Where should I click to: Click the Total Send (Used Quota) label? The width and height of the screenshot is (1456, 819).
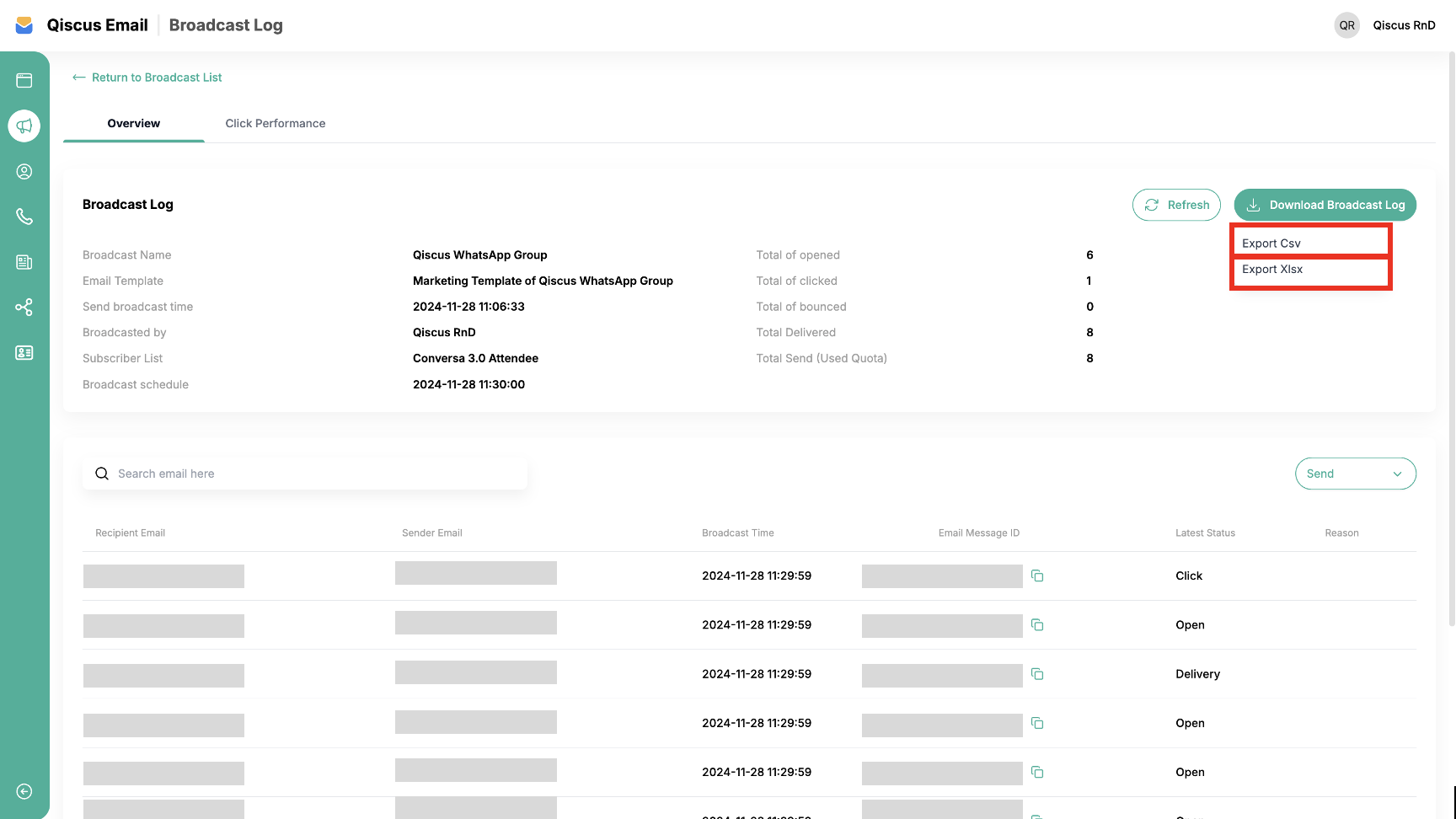point(822,359)
